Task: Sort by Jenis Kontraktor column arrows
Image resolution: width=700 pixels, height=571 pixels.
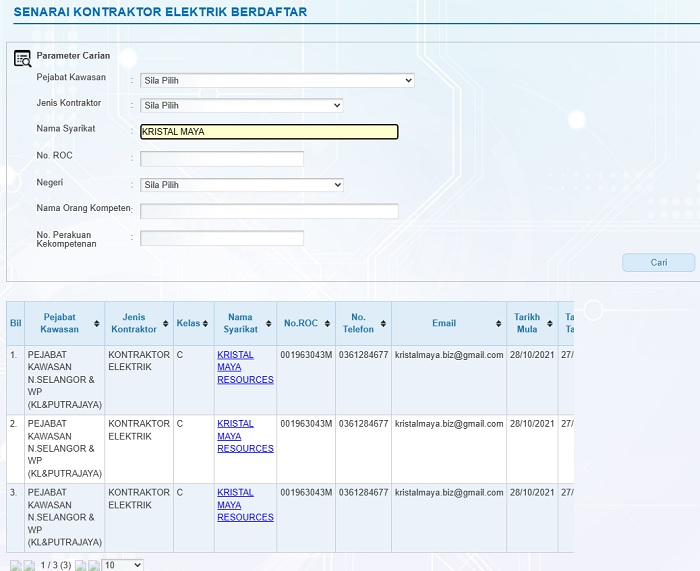Action: [x=165, y=323]
